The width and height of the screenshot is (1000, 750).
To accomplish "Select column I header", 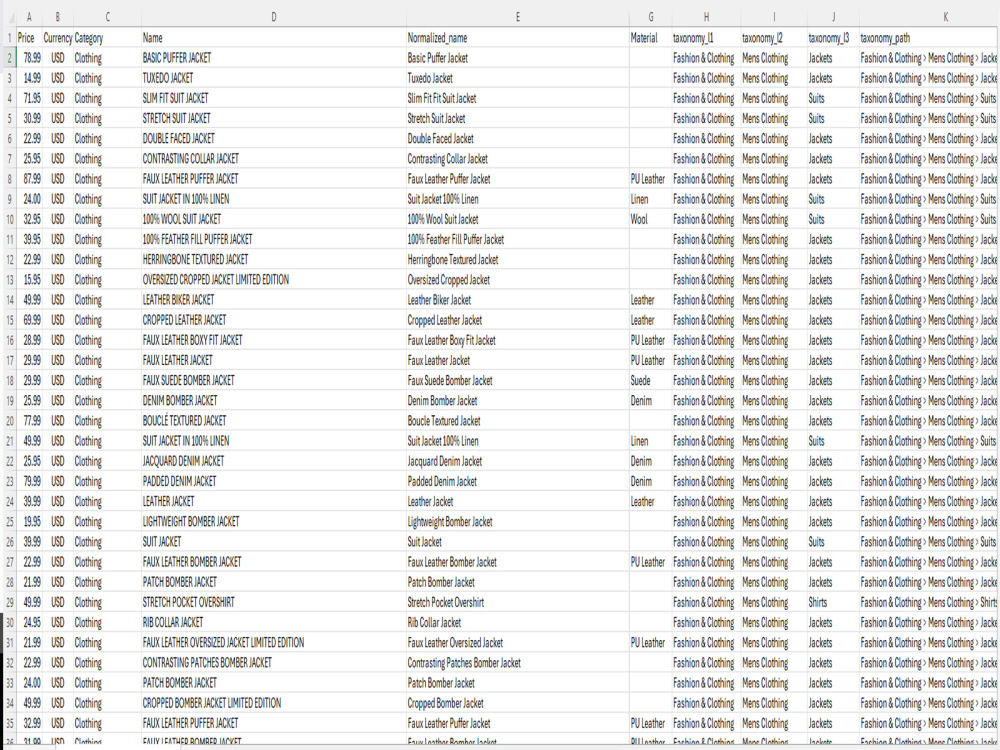I will click(x=774, y=17).
